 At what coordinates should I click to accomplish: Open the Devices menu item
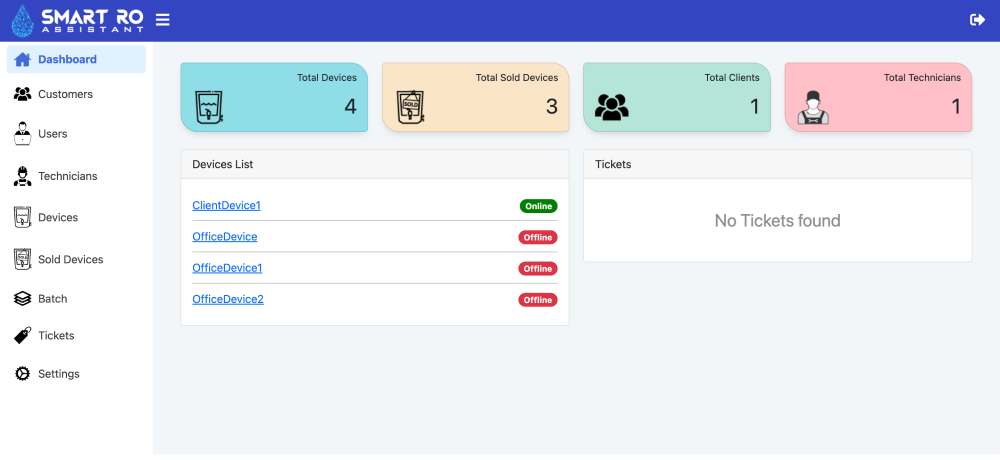pos(58,217)
